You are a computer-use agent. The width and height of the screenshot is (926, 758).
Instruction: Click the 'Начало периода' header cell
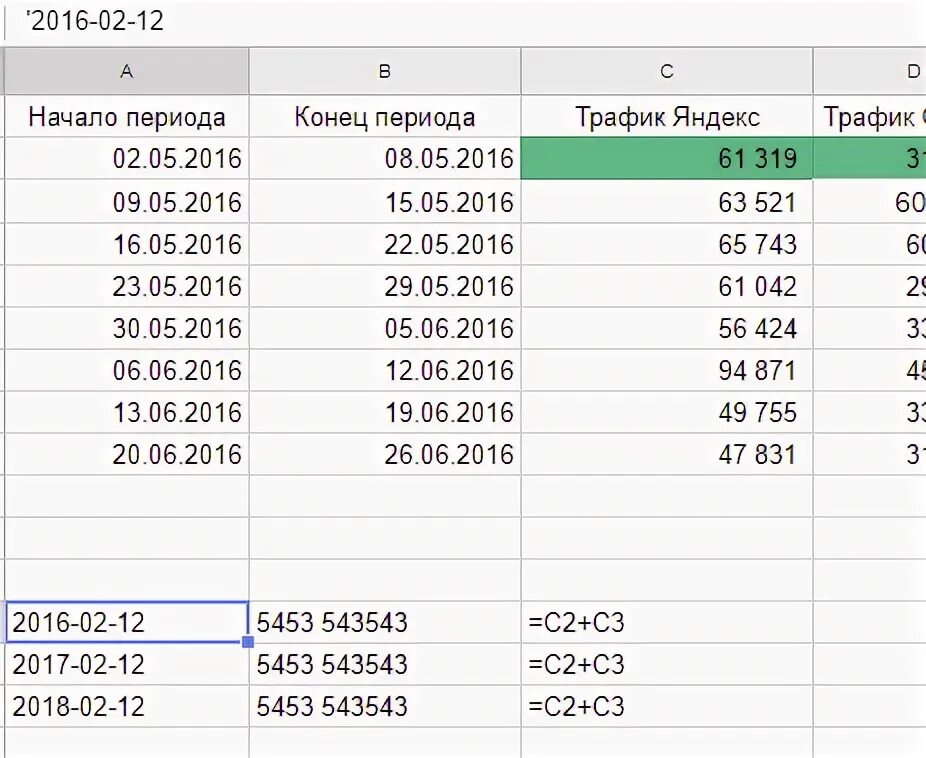pos(126,116)
